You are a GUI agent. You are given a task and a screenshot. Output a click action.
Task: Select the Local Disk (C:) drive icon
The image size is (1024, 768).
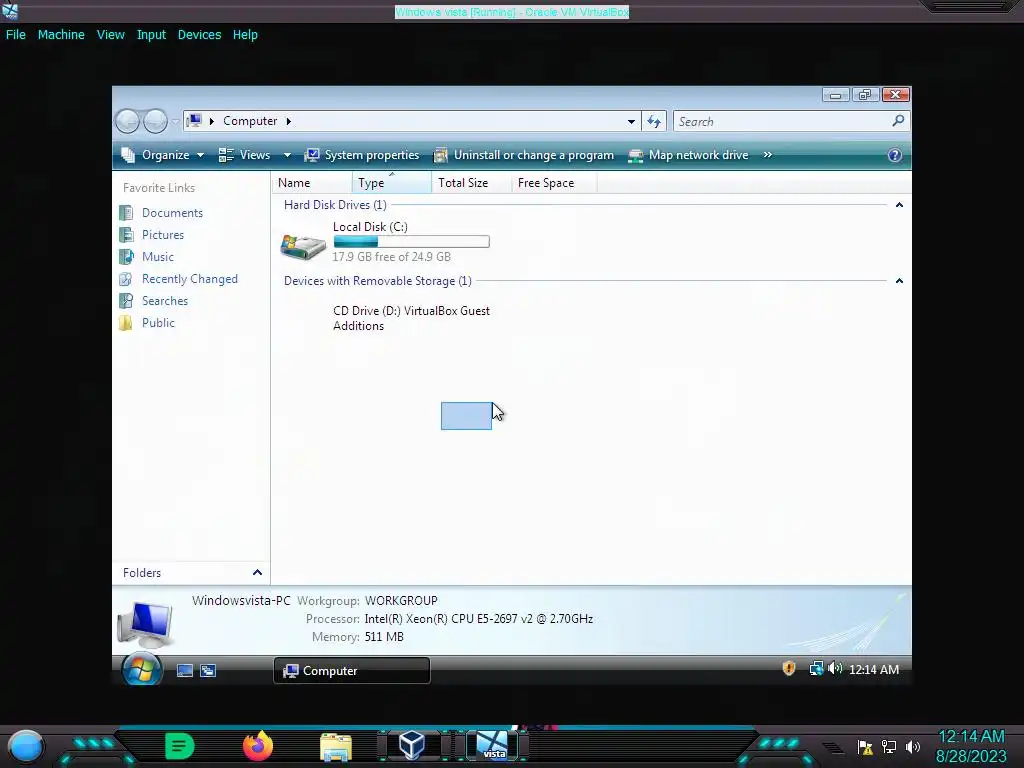(303, 246)
